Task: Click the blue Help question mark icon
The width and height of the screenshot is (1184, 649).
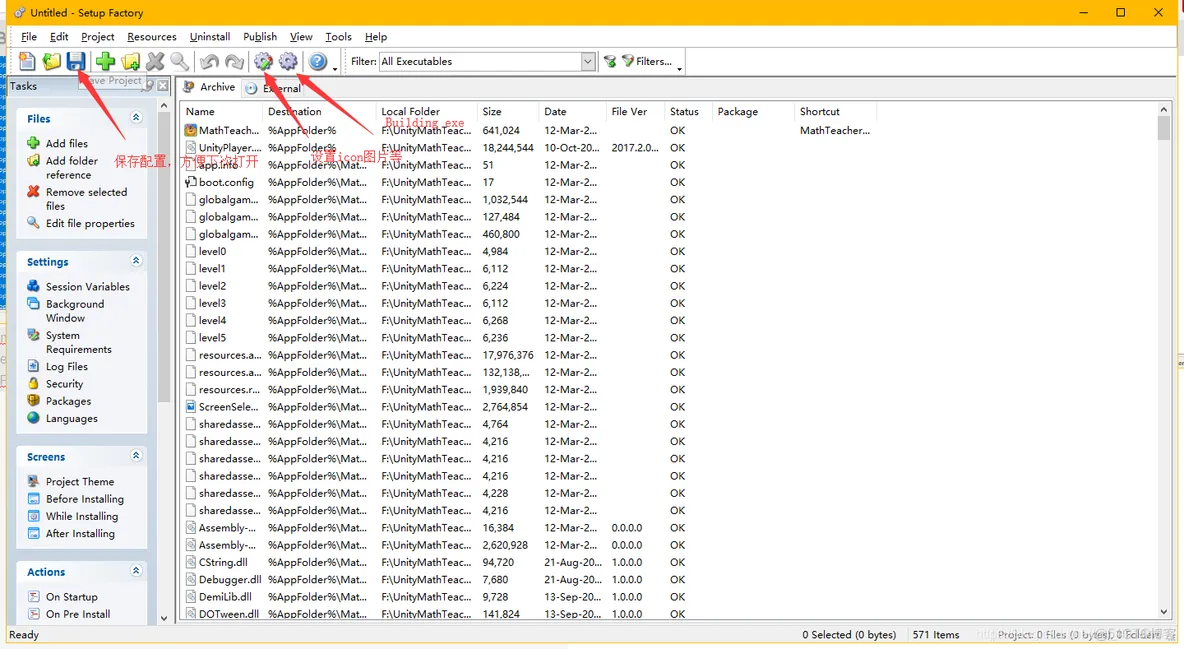Action: (318, 61)
